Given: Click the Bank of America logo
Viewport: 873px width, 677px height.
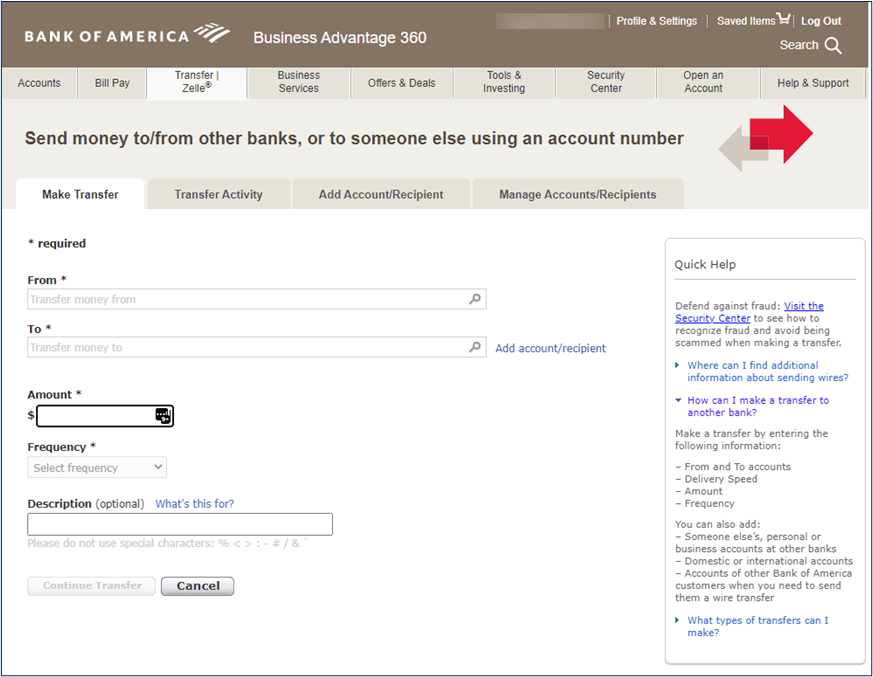Looking at the screenshot, I should (x=127, y=35).
